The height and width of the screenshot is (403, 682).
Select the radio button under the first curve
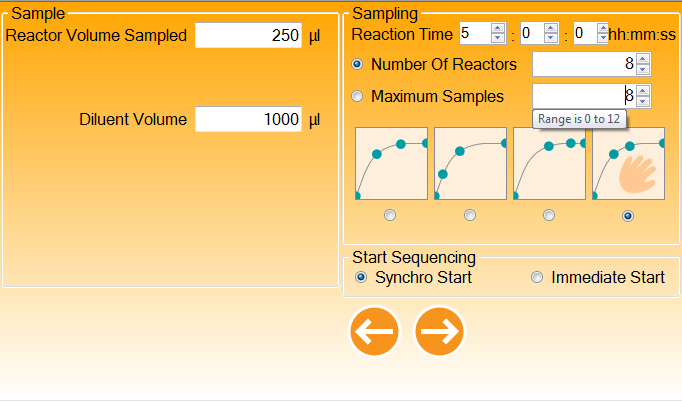pyautogui.click(x=390, y=215)
